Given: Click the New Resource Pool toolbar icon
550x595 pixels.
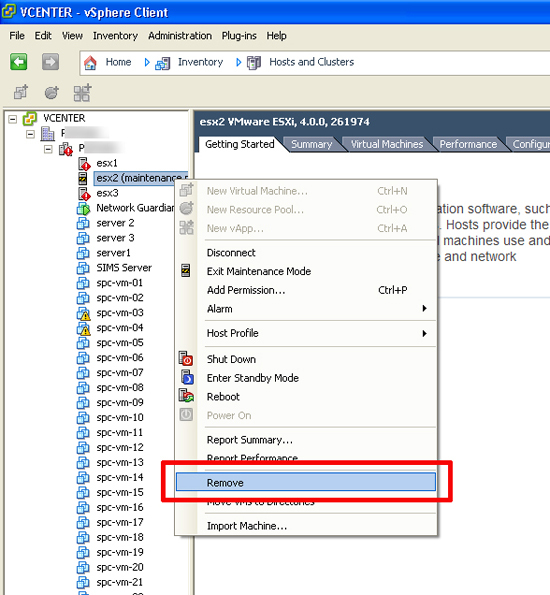Looking at the screenshot, I should click(x=52, y=92).
